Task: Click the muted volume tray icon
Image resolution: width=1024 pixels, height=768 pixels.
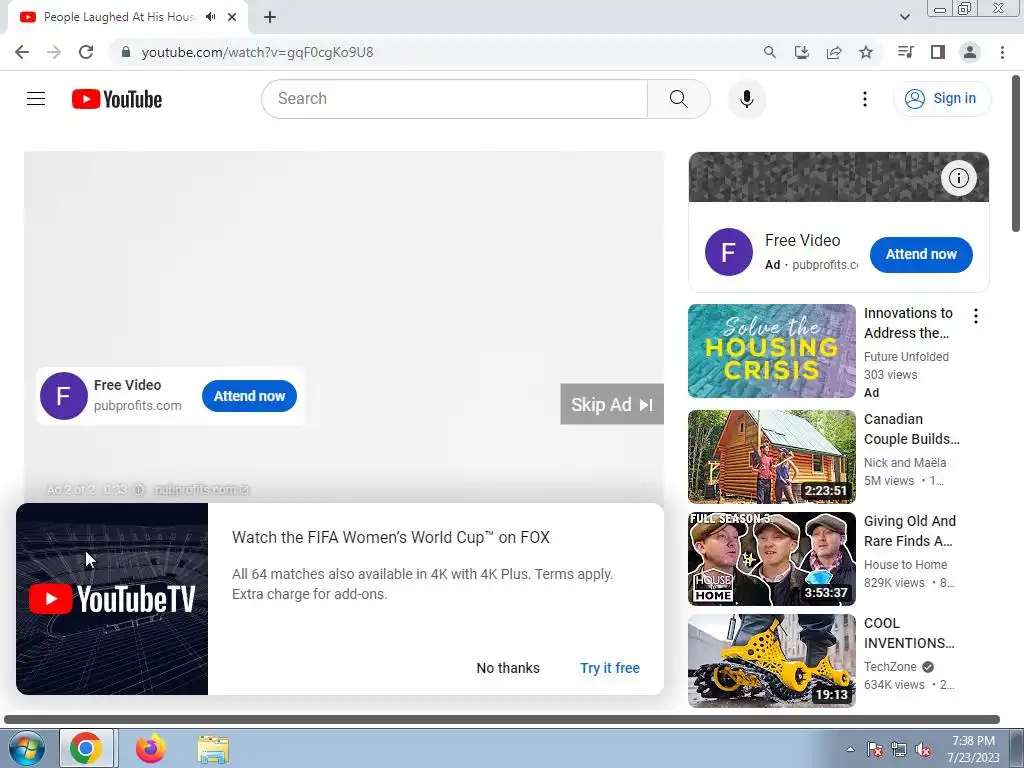Action: [x=923, y=750]
